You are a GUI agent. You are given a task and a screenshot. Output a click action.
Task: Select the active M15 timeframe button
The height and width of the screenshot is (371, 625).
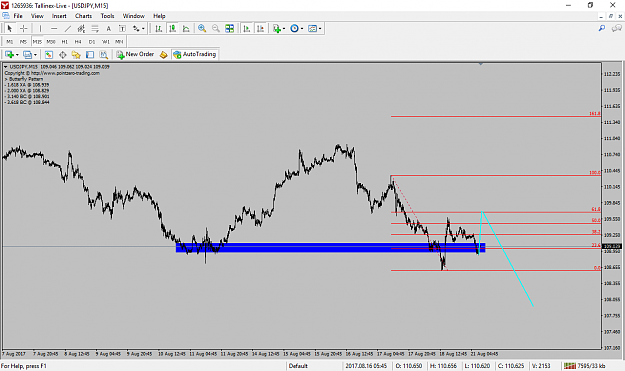(x=37, y=41)
